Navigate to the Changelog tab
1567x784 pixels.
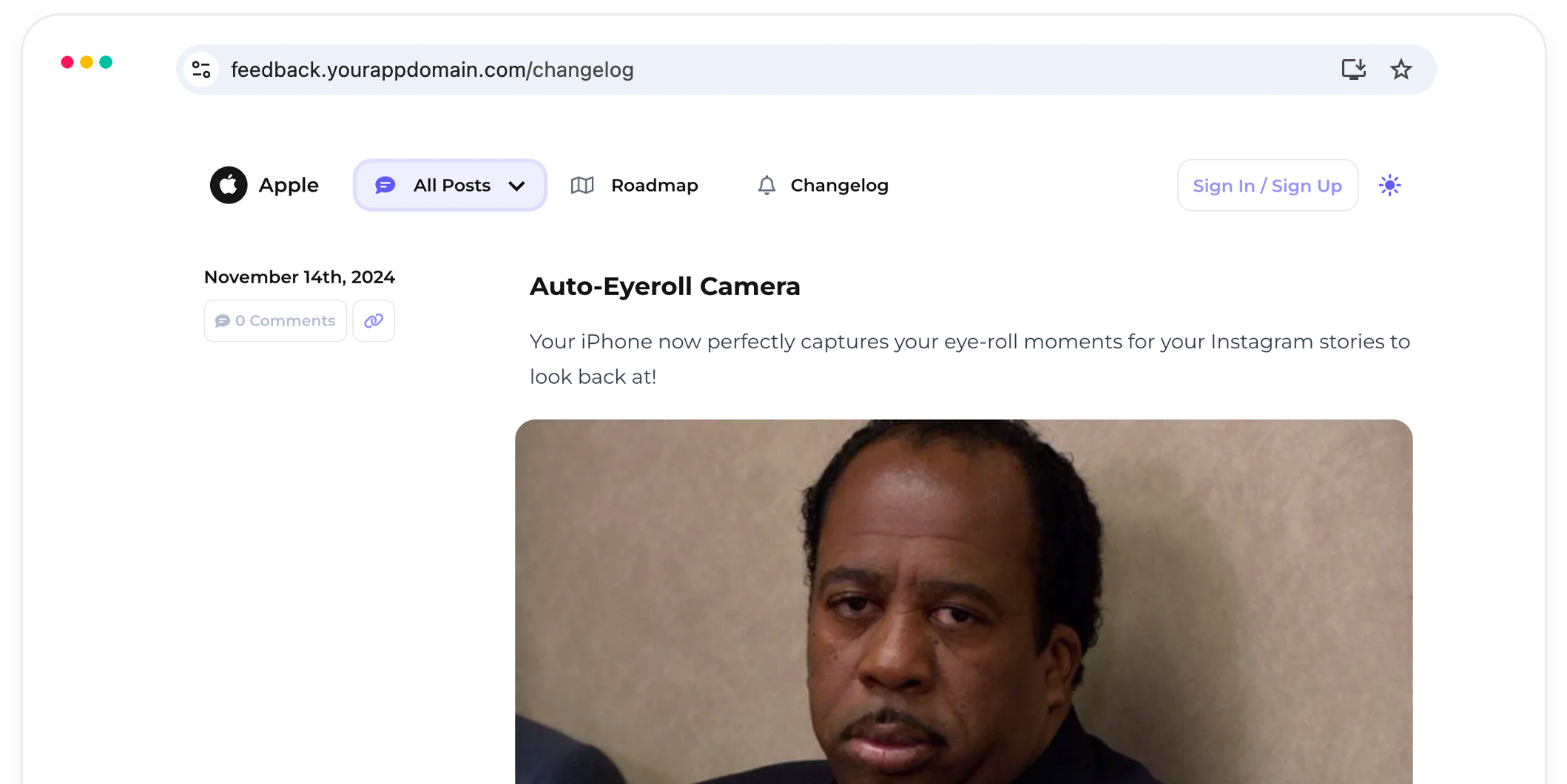coord(839,185)
